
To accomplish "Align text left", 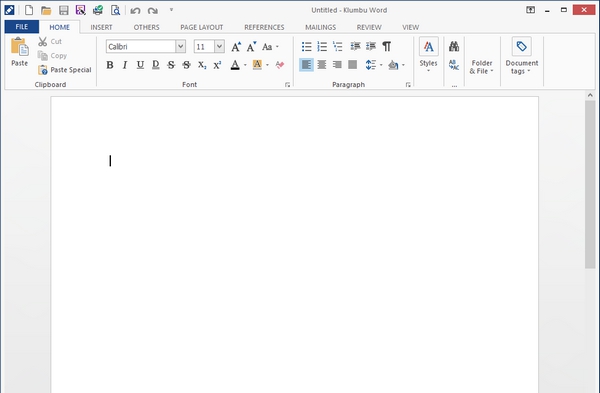I will [x=307, y=65].
